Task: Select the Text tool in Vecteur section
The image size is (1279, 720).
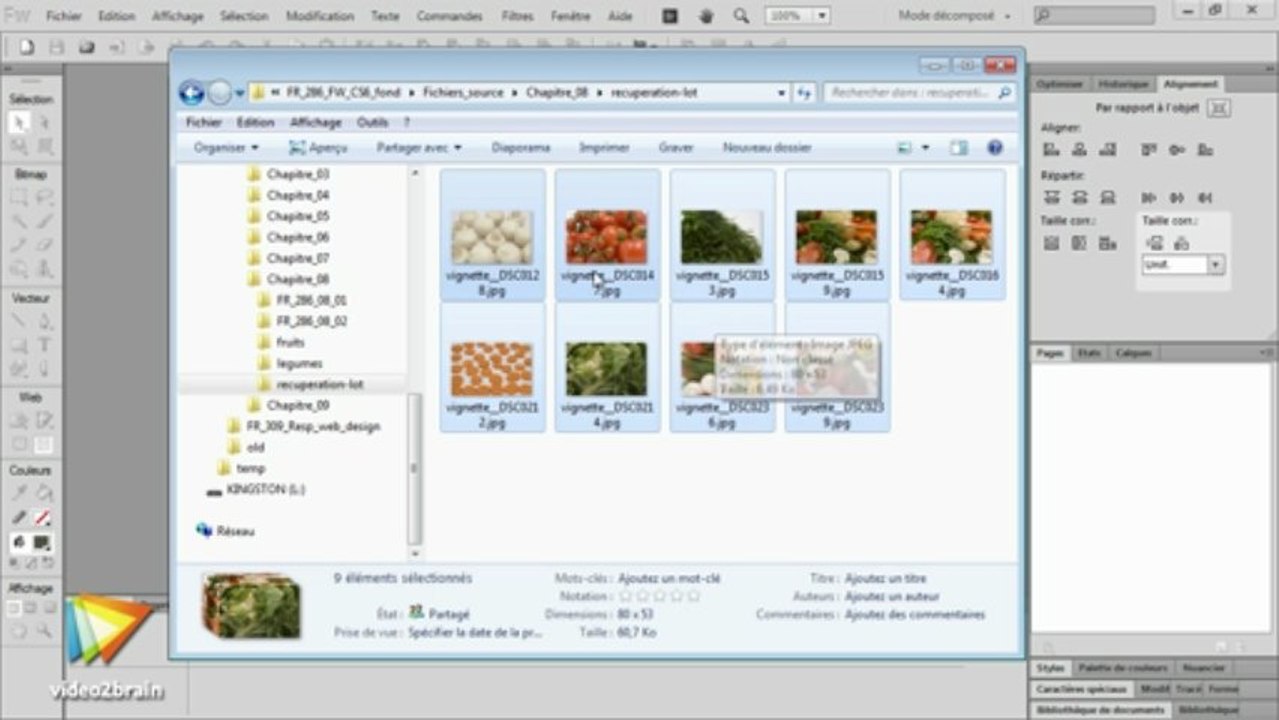Action: pyautogui.click(x=44, y=345)
